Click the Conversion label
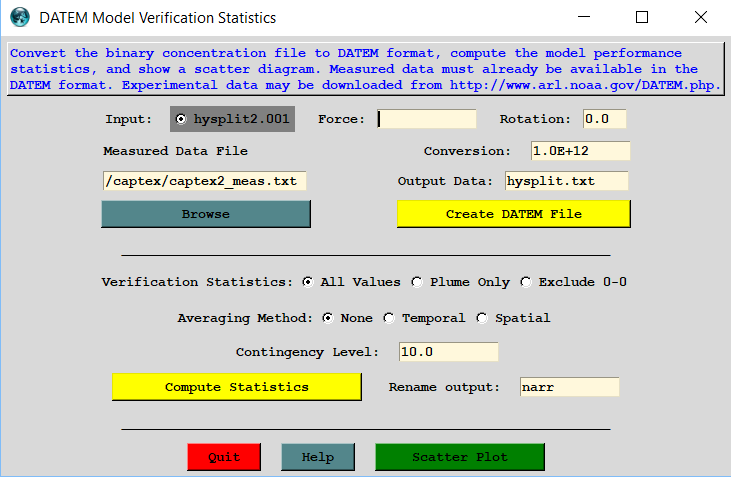Screen dimensions: 731x477 coord(467,151)
